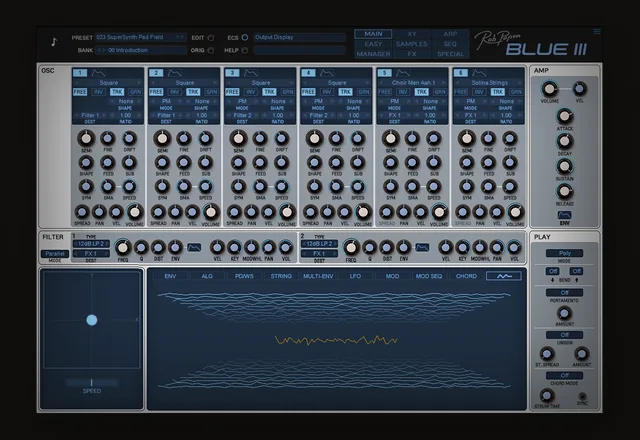Open oscillator 2 PM mode dropdown
The image size is (640, 440).
pos(166,101)
